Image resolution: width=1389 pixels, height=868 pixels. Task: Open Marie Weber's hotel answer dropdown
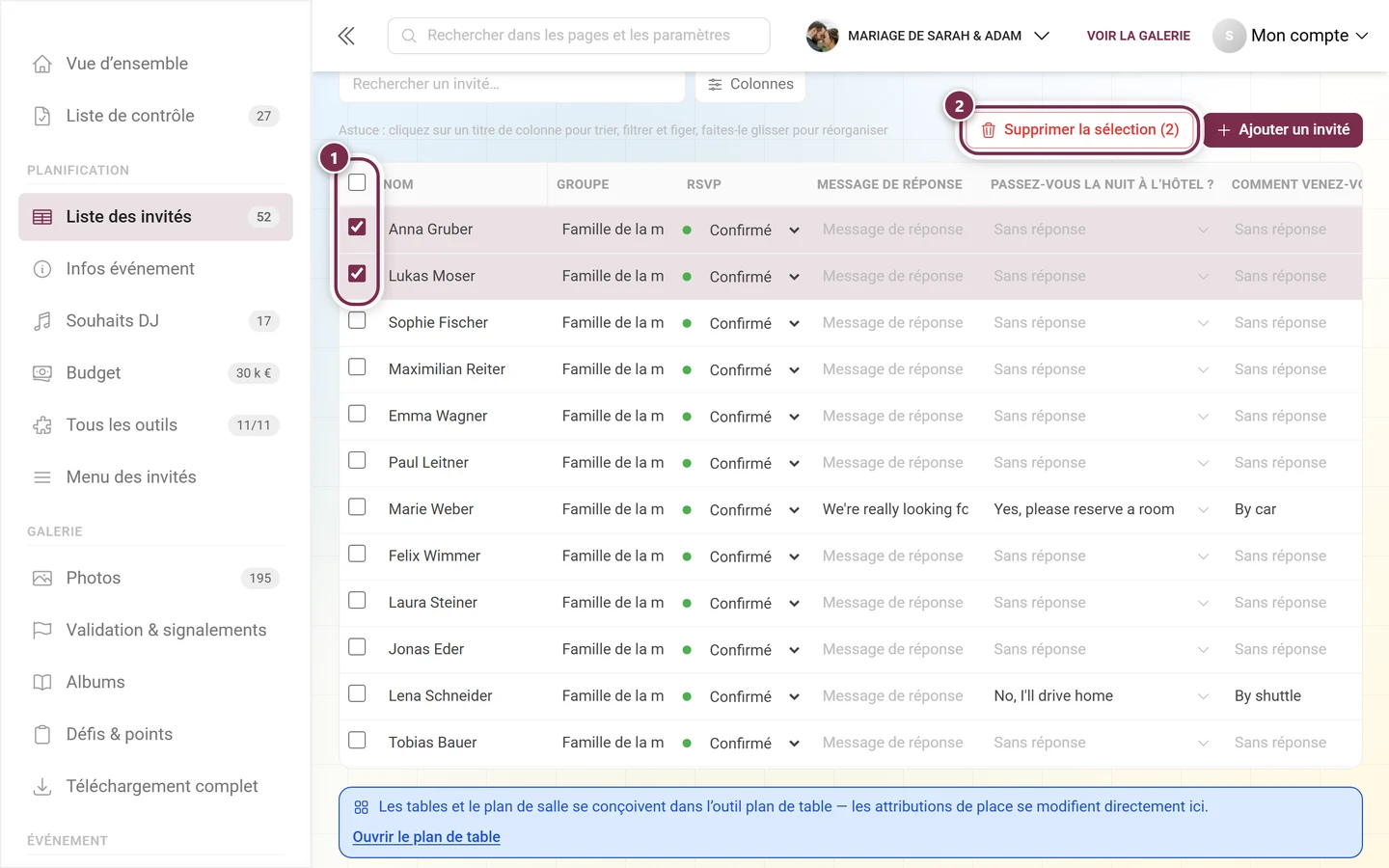(1102, 509)
